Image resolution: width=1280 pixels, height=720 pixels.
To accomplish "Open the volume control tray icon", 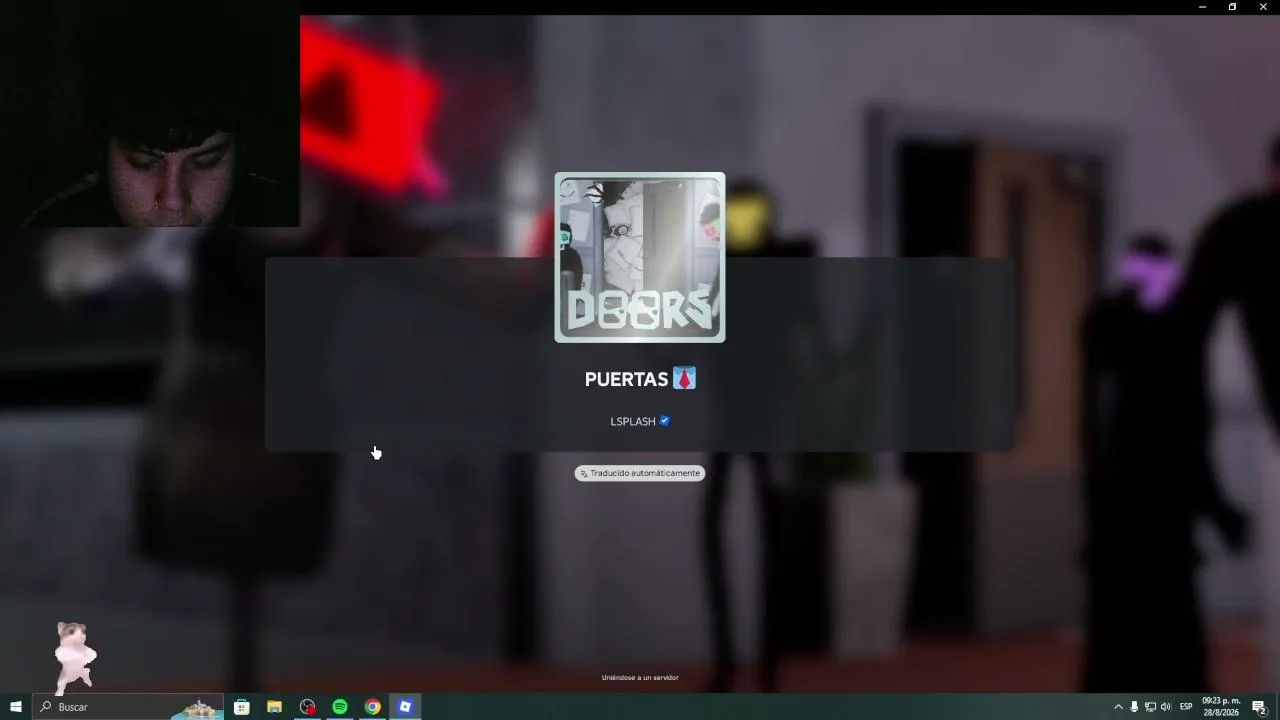I will [1166, 707].
